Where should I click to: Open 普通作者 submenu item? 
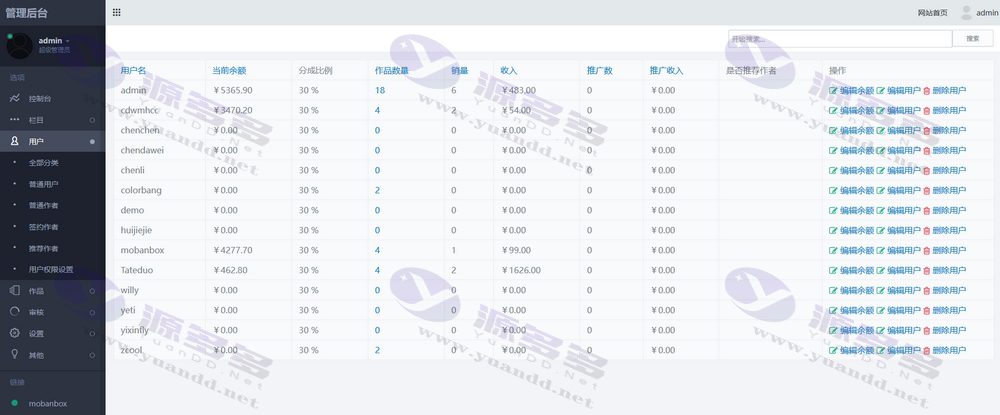[x=43, y=205]
